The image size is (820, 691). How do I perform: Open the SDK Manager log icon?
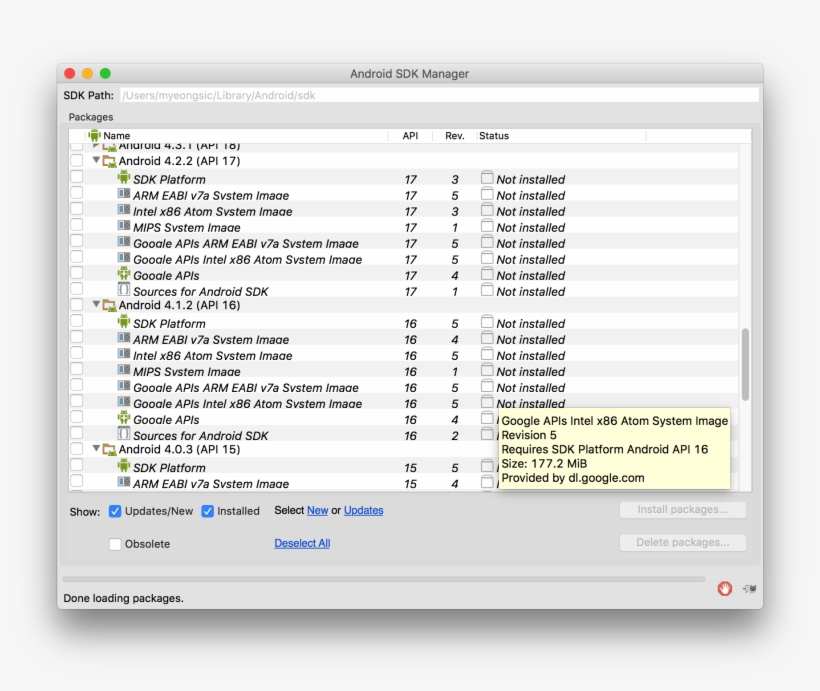pos(749,588)
